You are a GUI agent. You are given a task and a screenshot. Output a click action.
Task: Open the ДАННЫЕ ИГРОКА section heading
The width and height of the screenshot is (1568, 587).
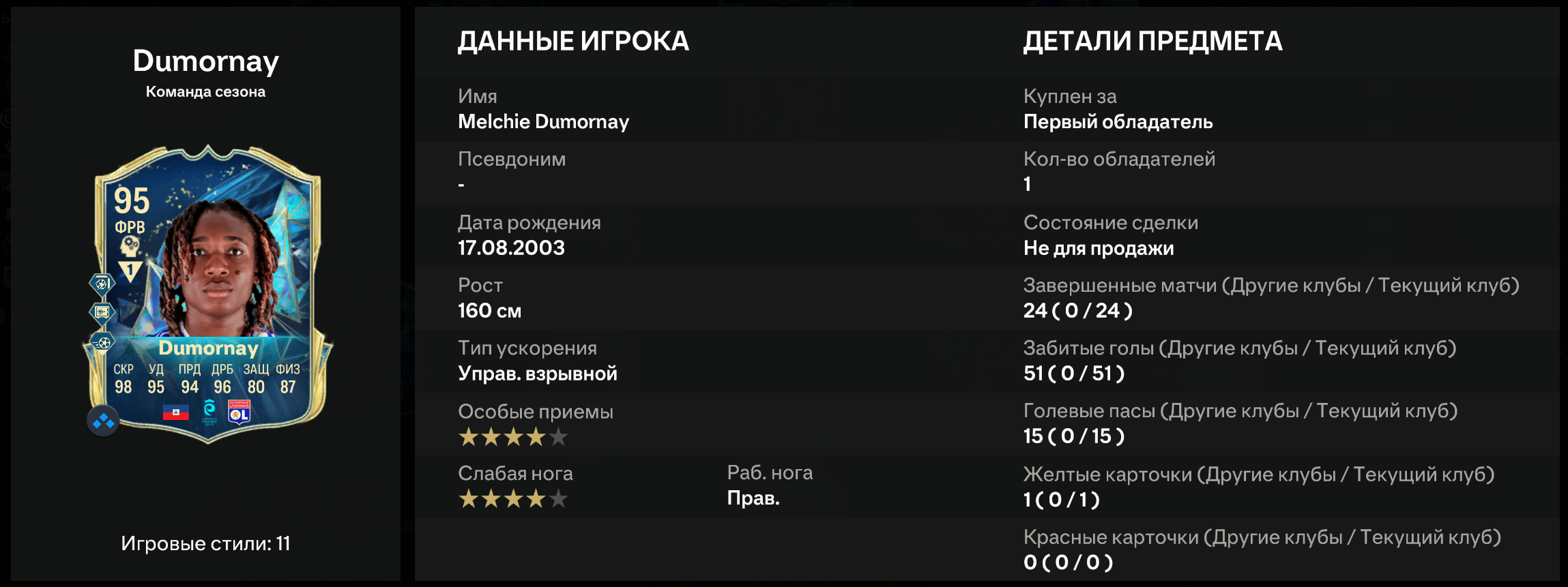pos(573,42)
